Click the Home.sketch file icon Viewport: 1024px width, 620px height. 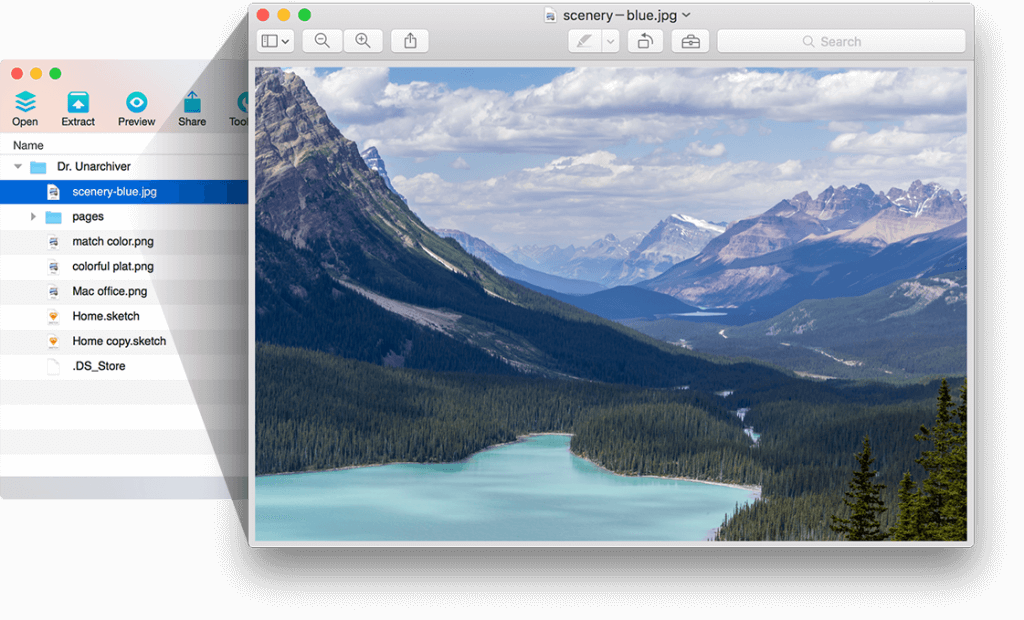(54, 317)
